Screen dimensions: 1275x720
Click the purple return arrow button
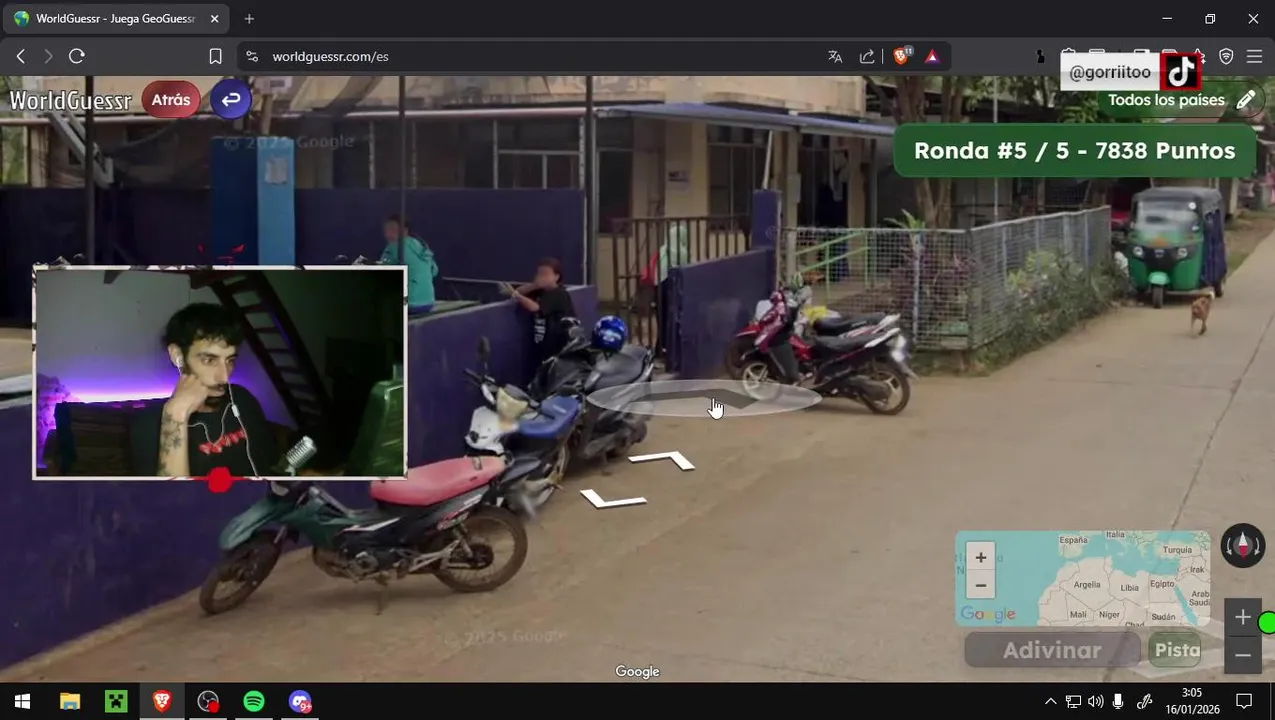pyautogui.click(x=231, y=99)
